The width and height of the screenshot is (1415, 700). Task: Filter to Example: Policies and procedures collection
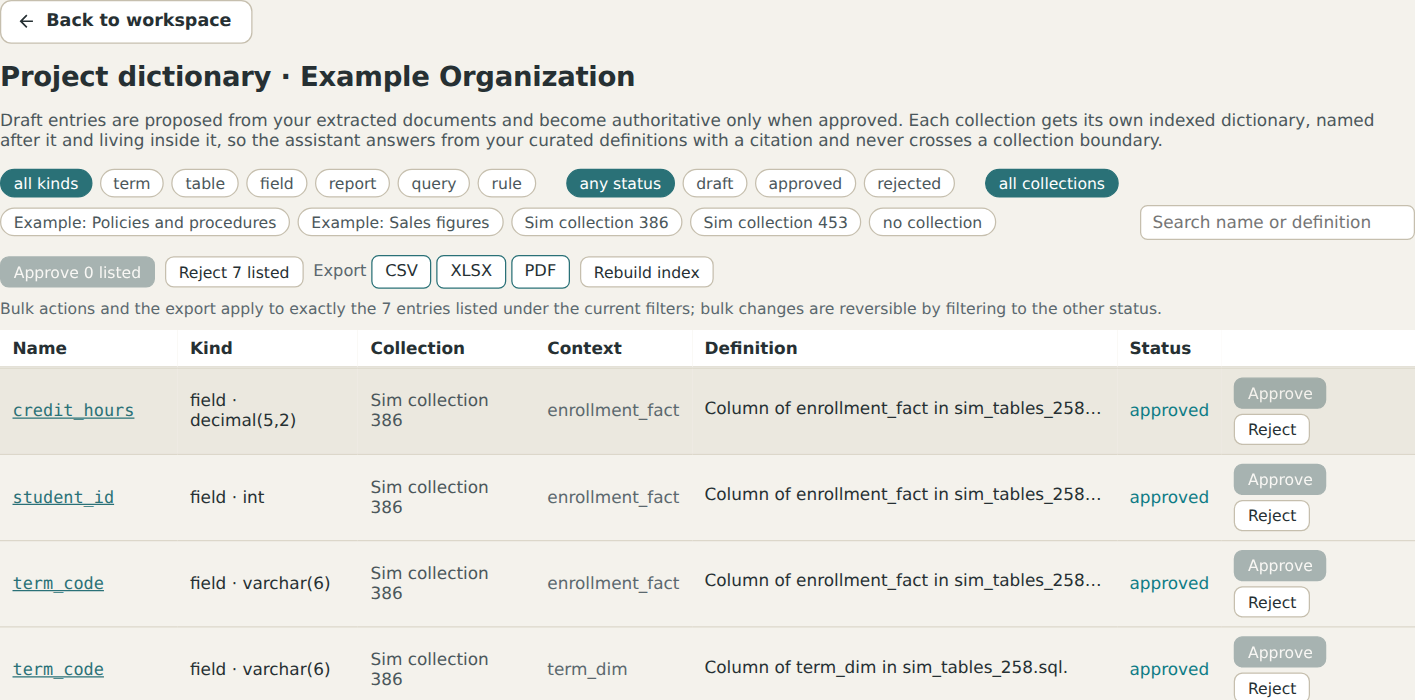tap(145, 222)
